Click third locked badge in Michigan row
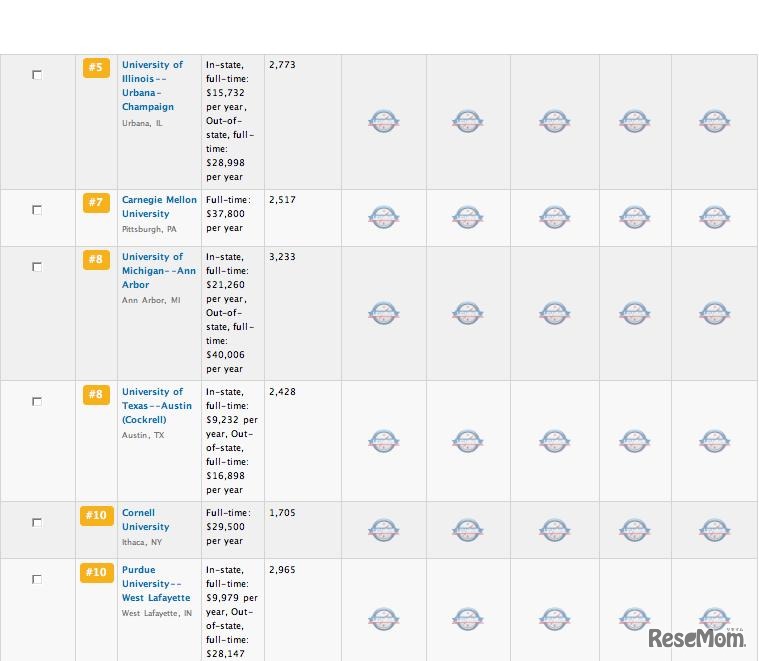Viewport: 759px width, 661px height. coord(555,313)
